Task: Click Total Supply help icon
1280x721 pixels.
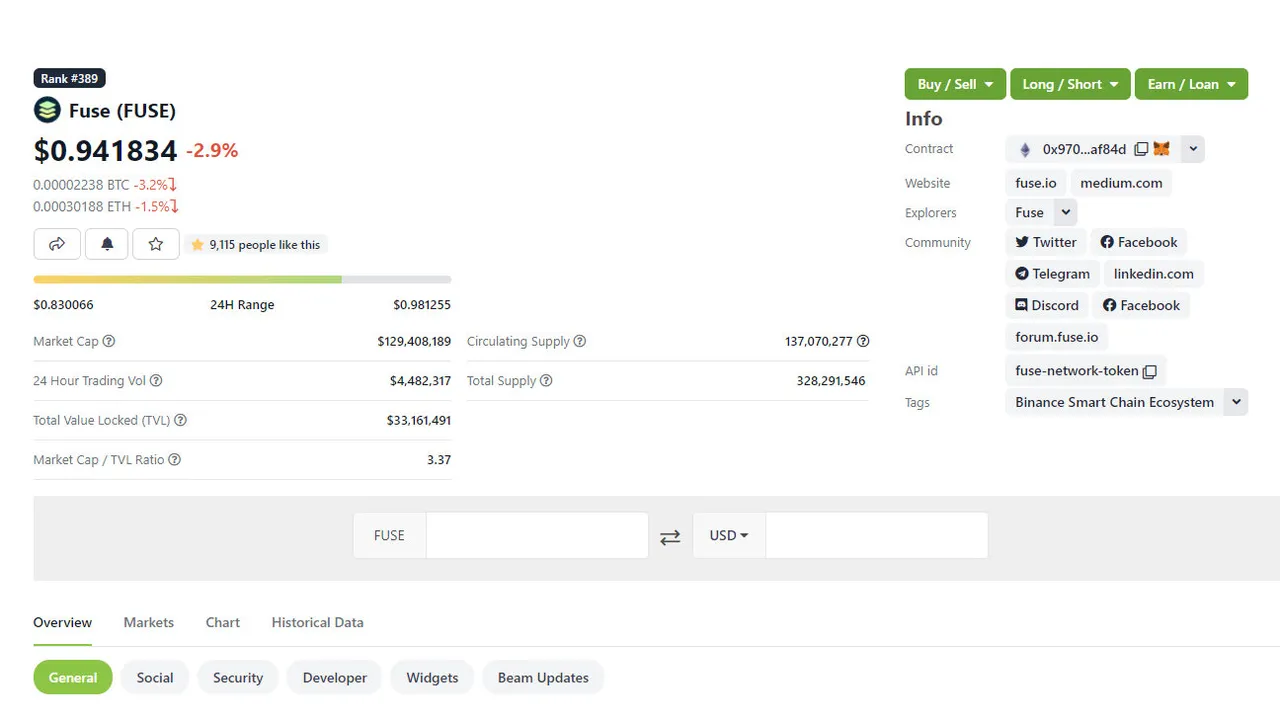Action: click(546, 381)
